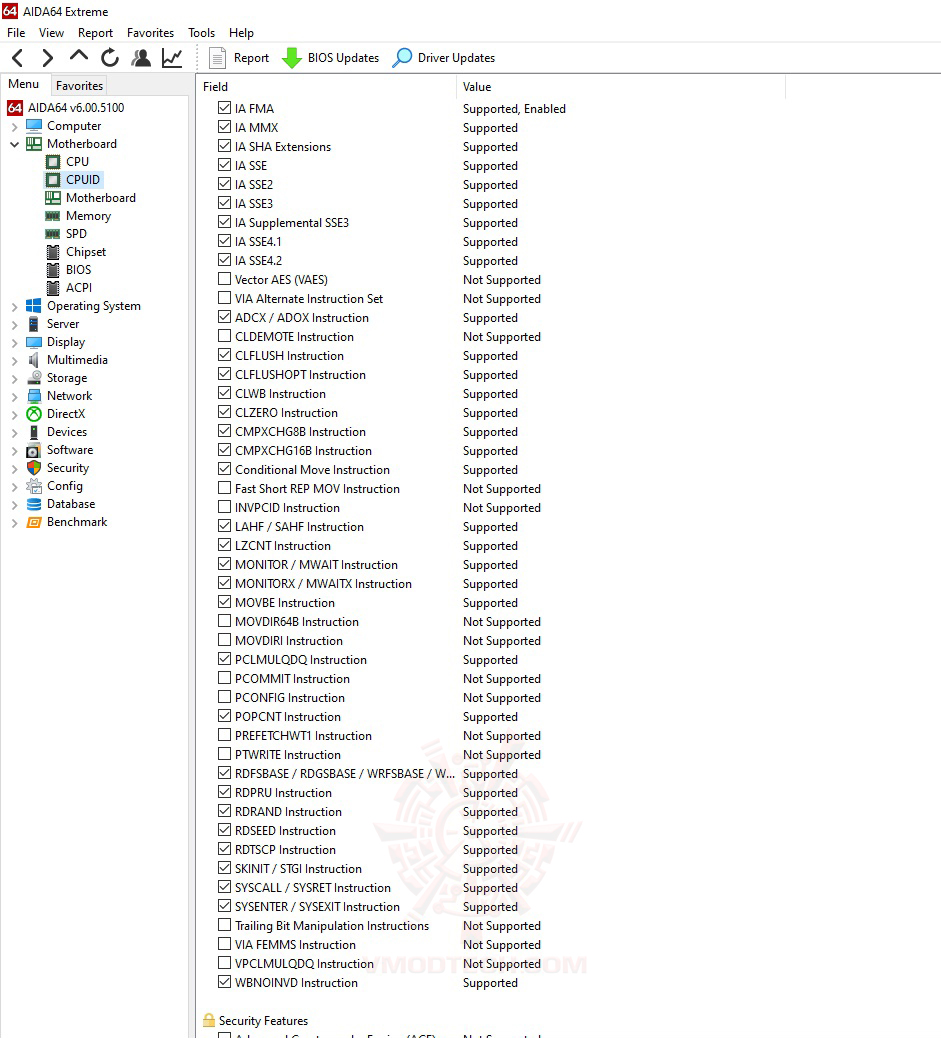The image size is (941, 1038).
Task: Click the Report page icon
Action: (x=217, y=58)
